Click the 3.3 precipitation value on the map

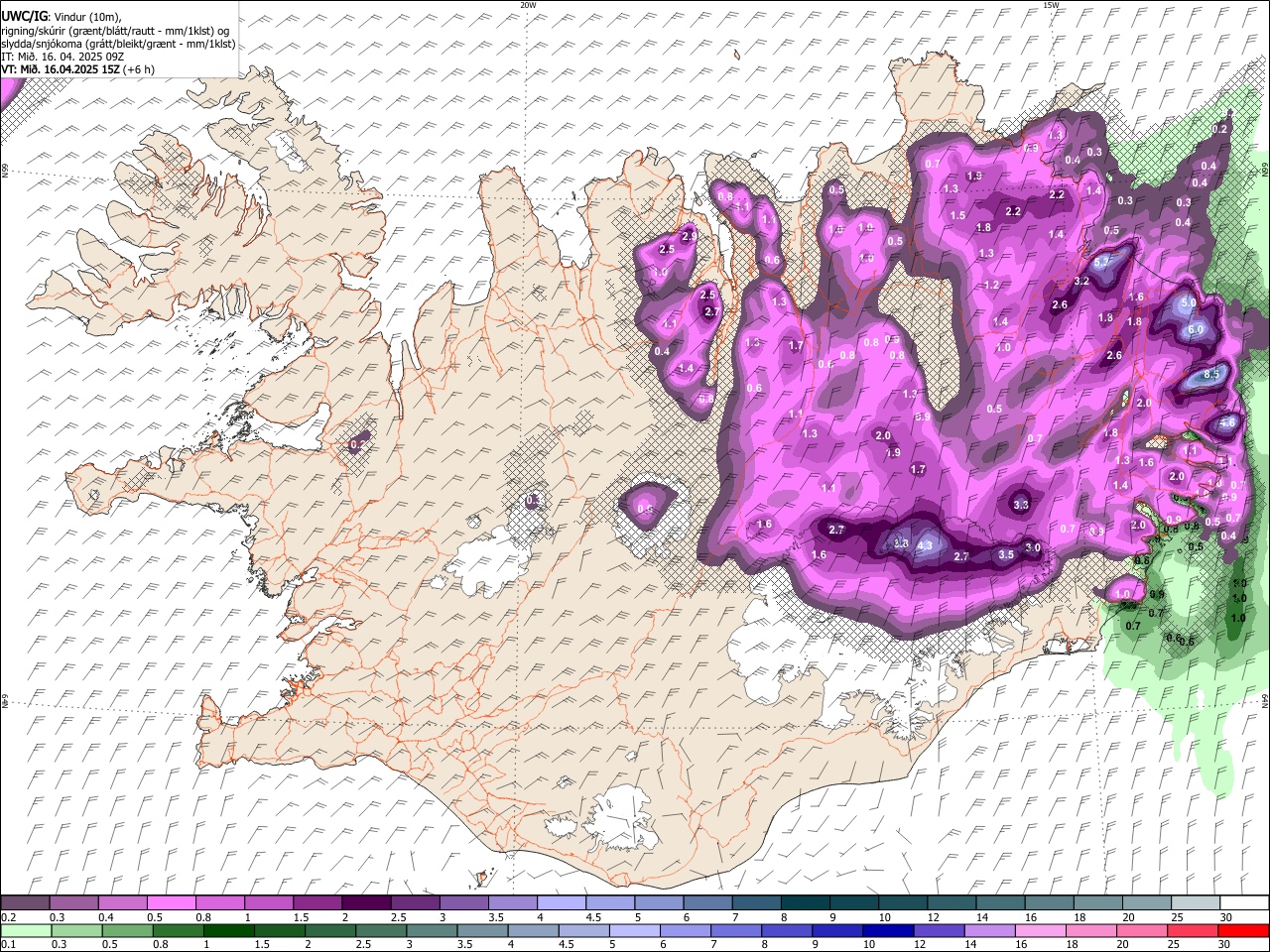pos(1021,505)
